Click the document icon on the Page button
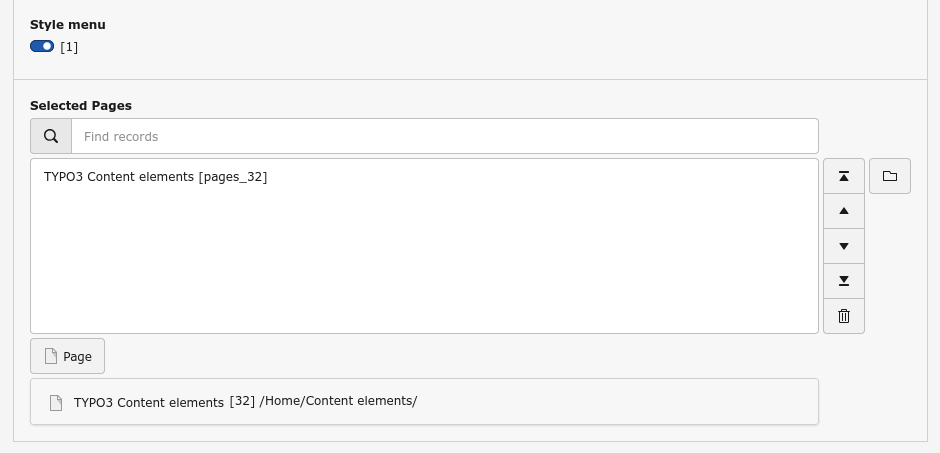 point(51,356)
